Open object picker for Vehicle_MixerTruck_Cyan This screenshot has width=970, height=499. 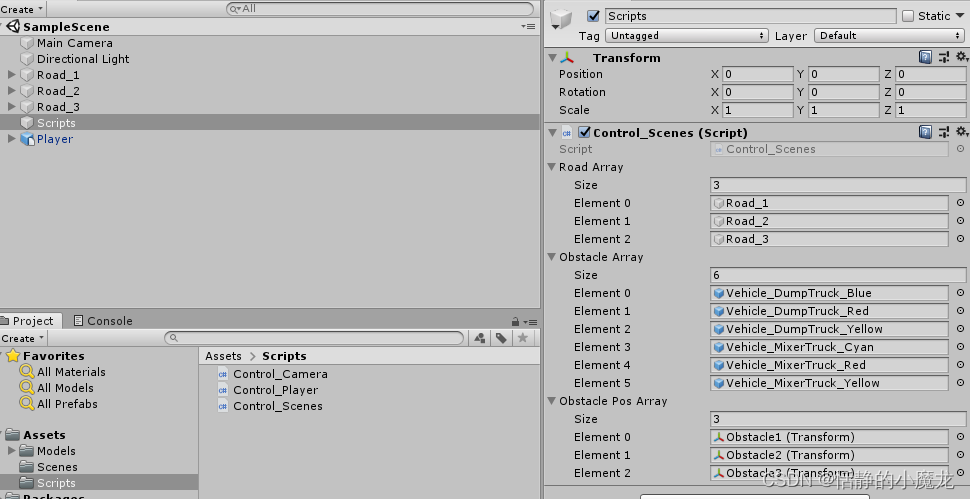tap(960, 347)
